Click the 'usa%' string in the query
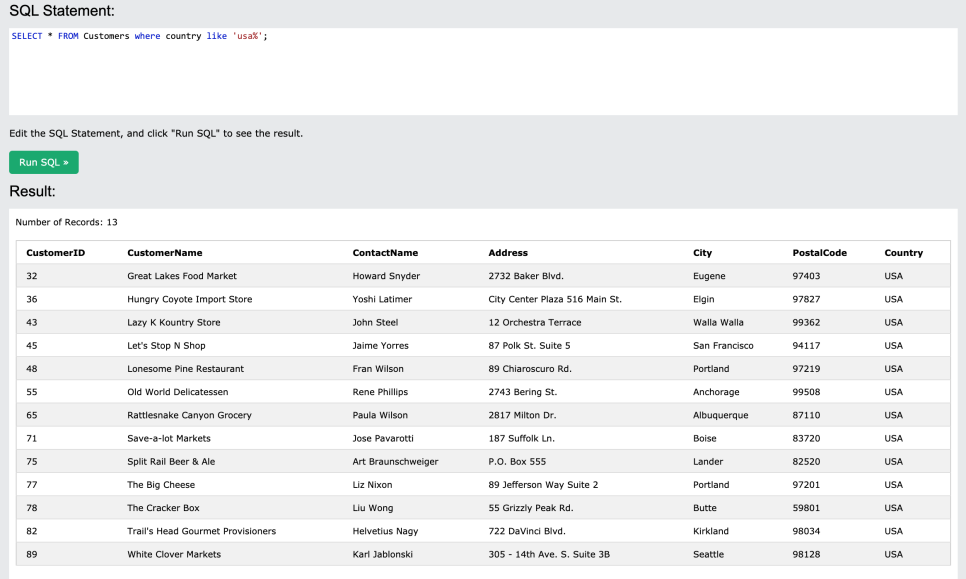 point(247,36)
